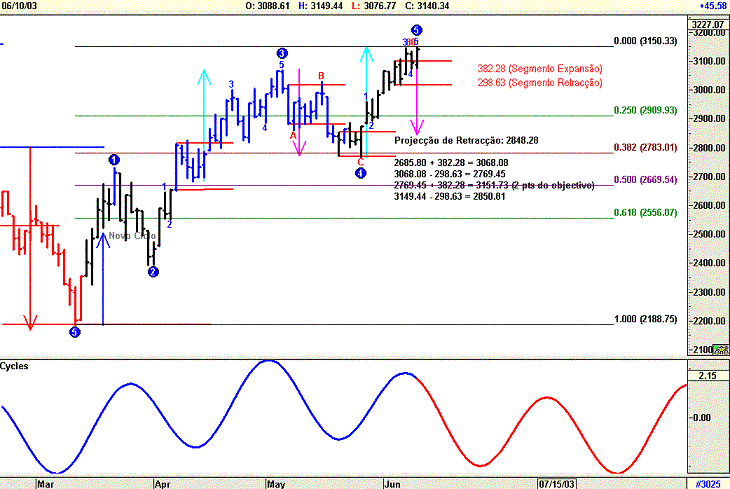Click the open price O: 3088.61
The image size is (730, 489).
tap(267, 6)
